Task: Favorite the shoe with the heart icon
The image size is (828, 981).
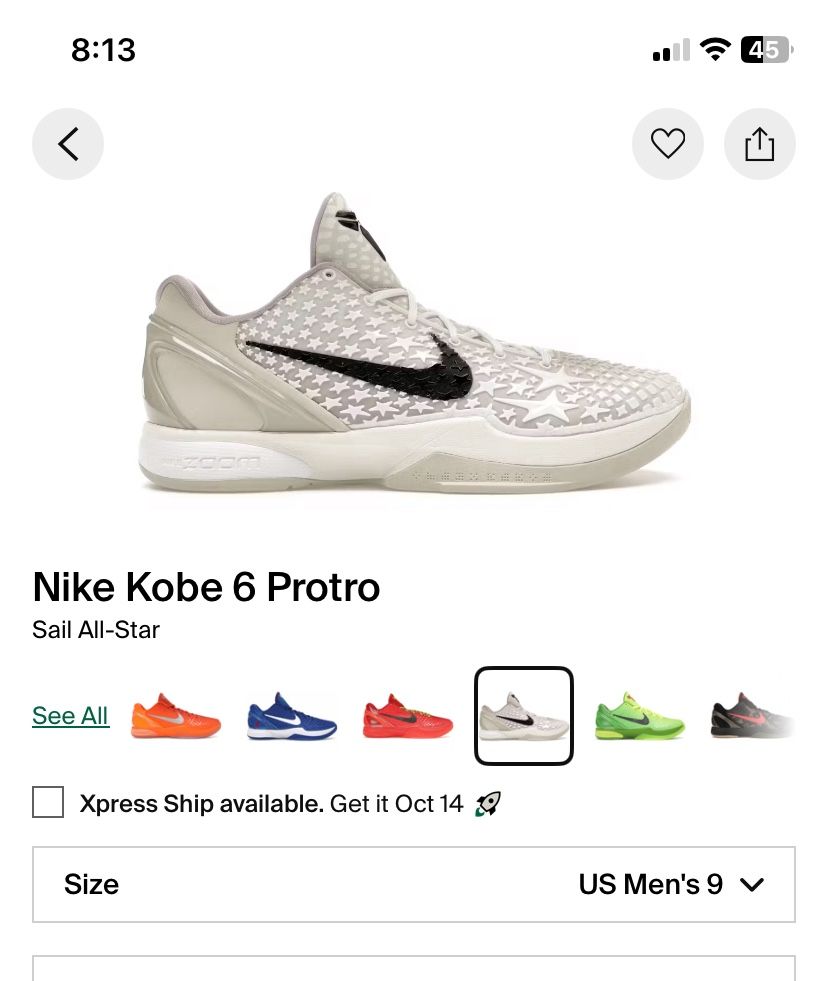Action: 668,145
